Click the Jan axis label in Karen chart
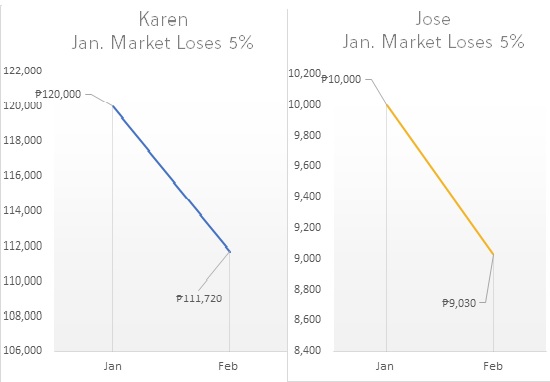 pos(113,366)
